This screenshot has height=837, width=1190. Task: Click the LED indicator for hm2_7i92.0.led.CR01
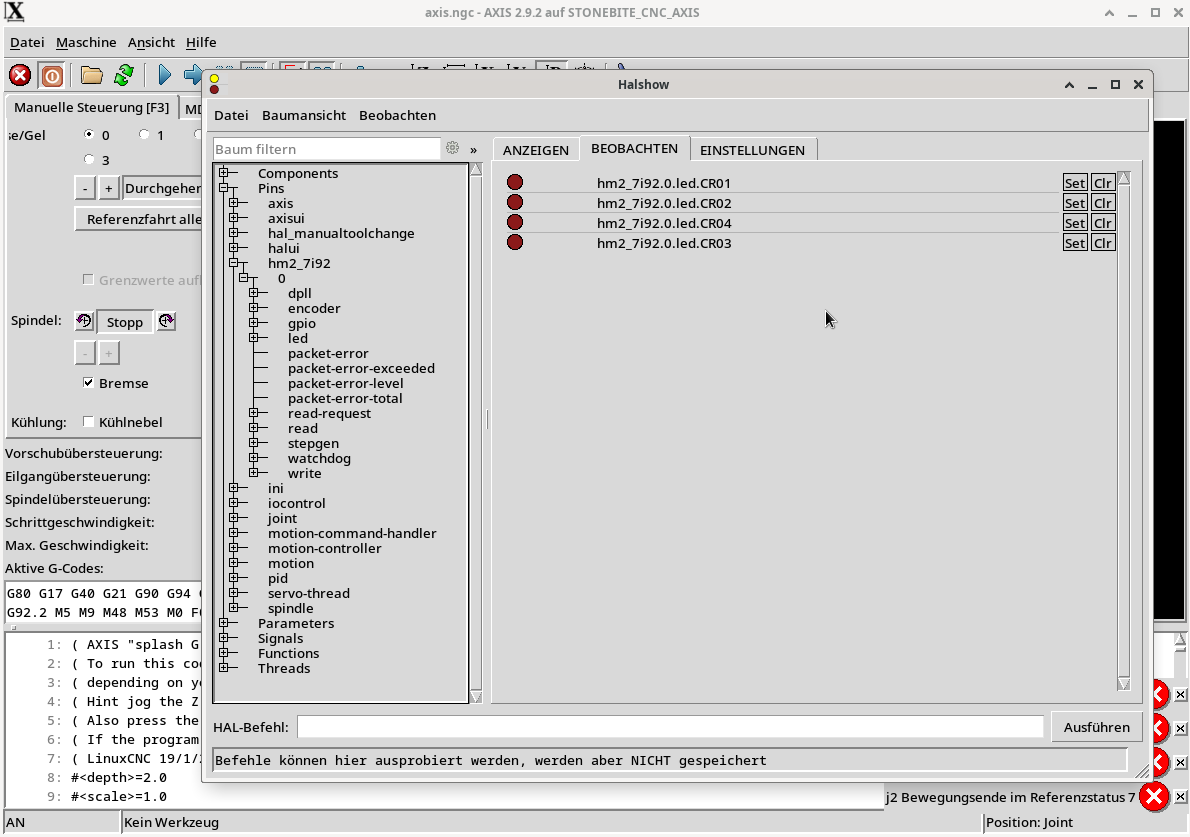tap(515, 182)
